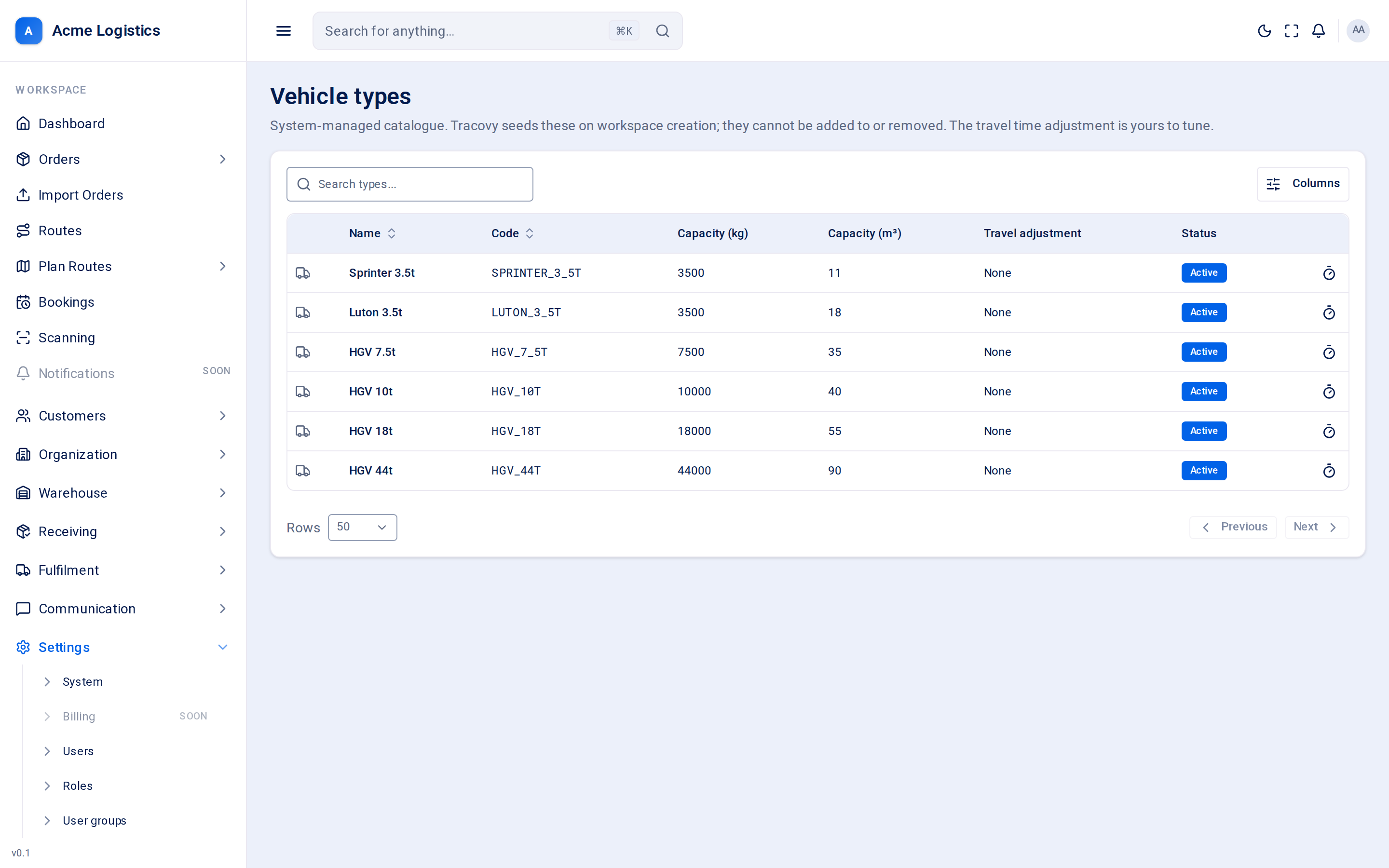Focus the Search types field
This screenshot has width=1389, height=868.
(410, 184)
